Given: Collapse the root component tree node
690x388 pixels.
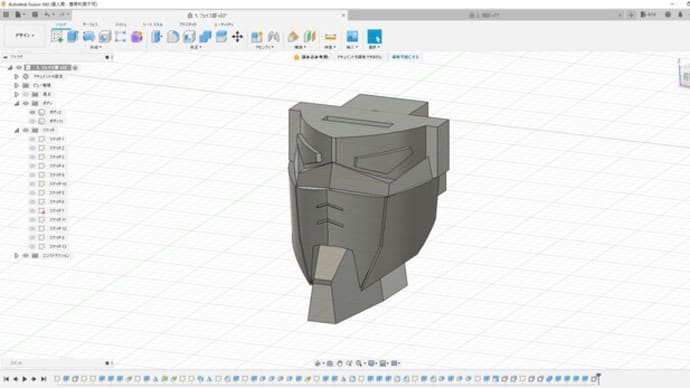Looking at the screenshot, I should (10, 67).
